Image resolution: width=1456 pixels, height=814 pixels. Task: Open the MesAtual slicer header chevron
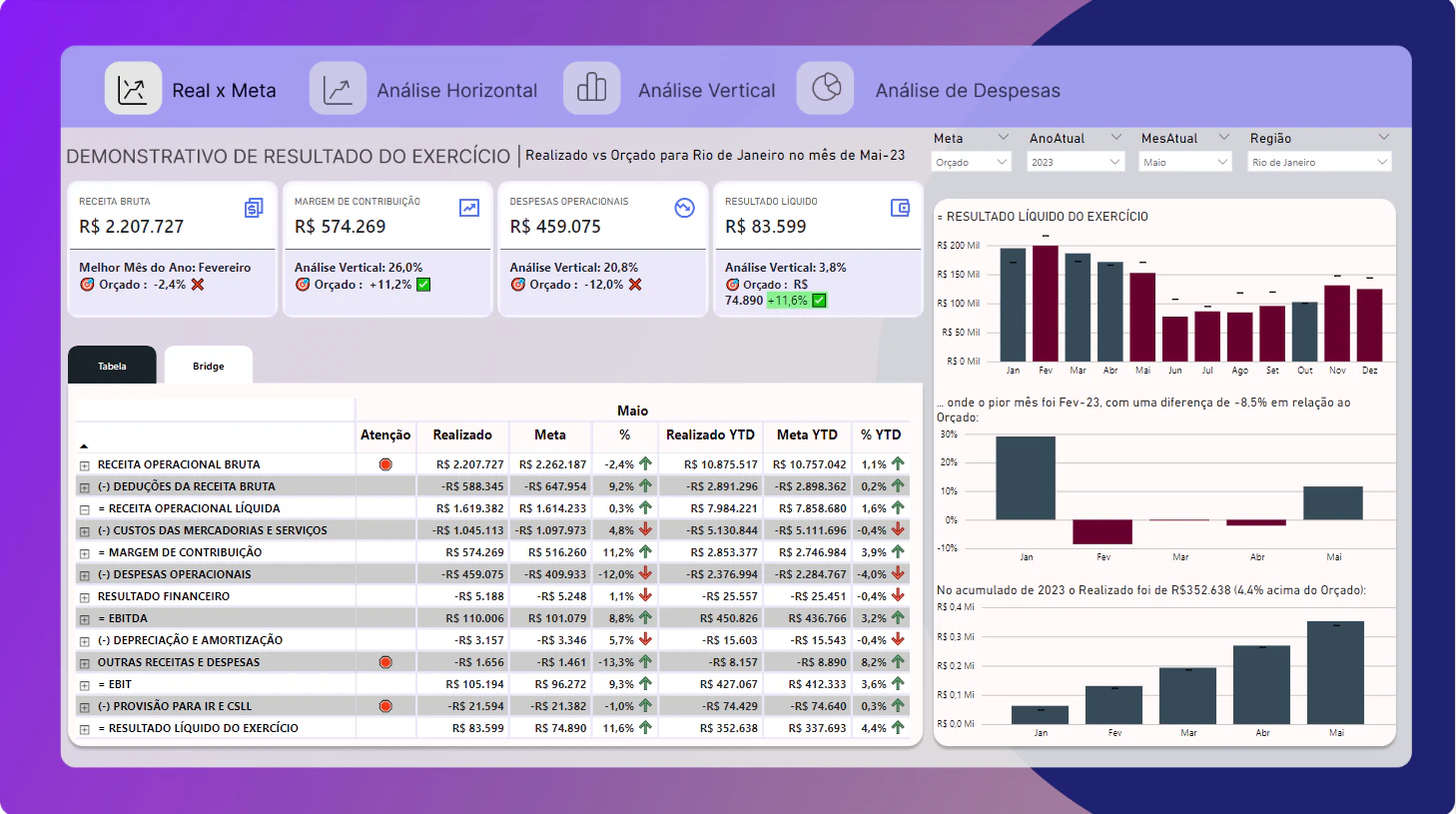1223,137
